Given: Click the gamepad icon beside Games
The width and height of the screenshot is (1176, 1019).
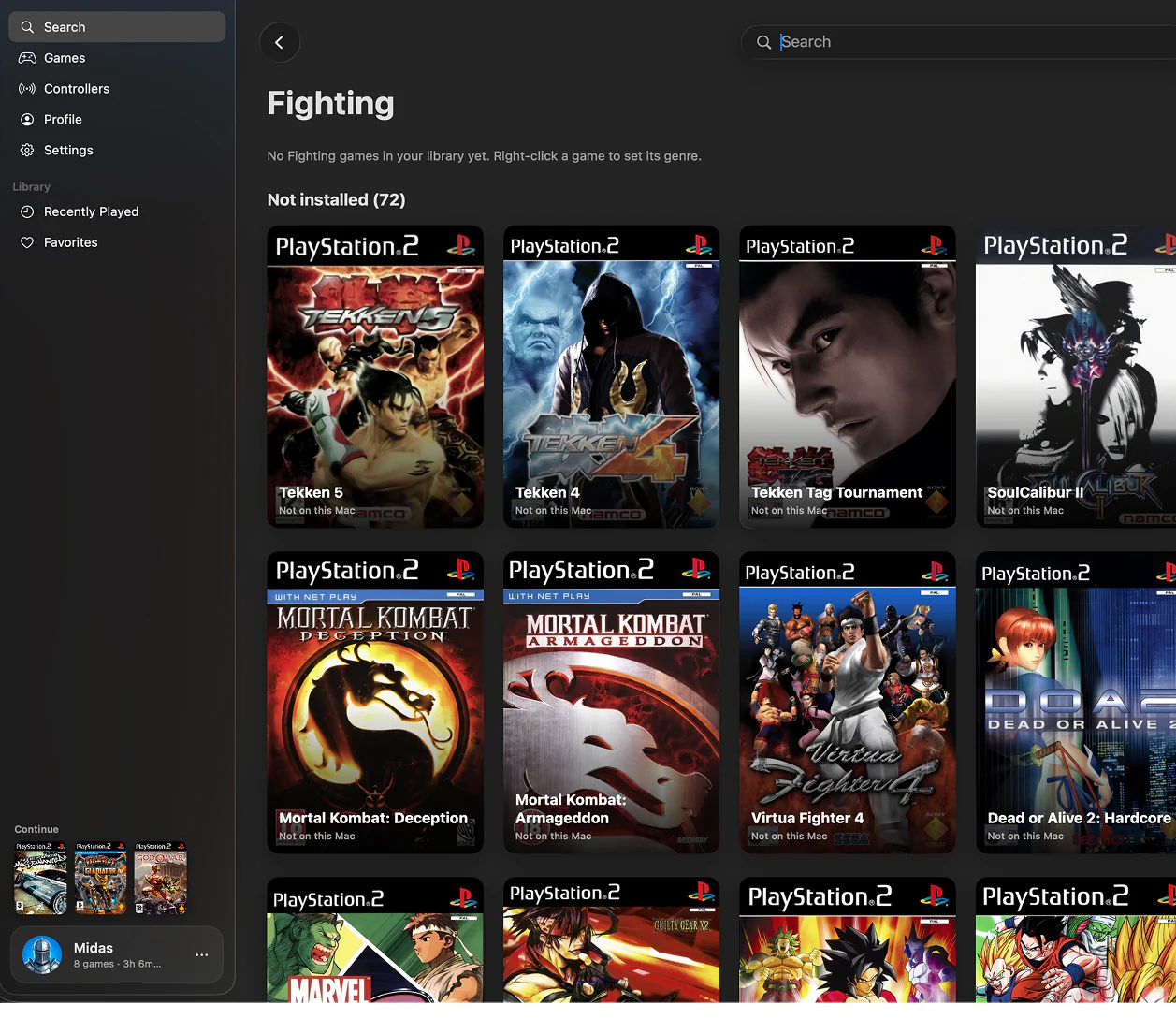Looking at the screenshot, I should coord(27,58).
